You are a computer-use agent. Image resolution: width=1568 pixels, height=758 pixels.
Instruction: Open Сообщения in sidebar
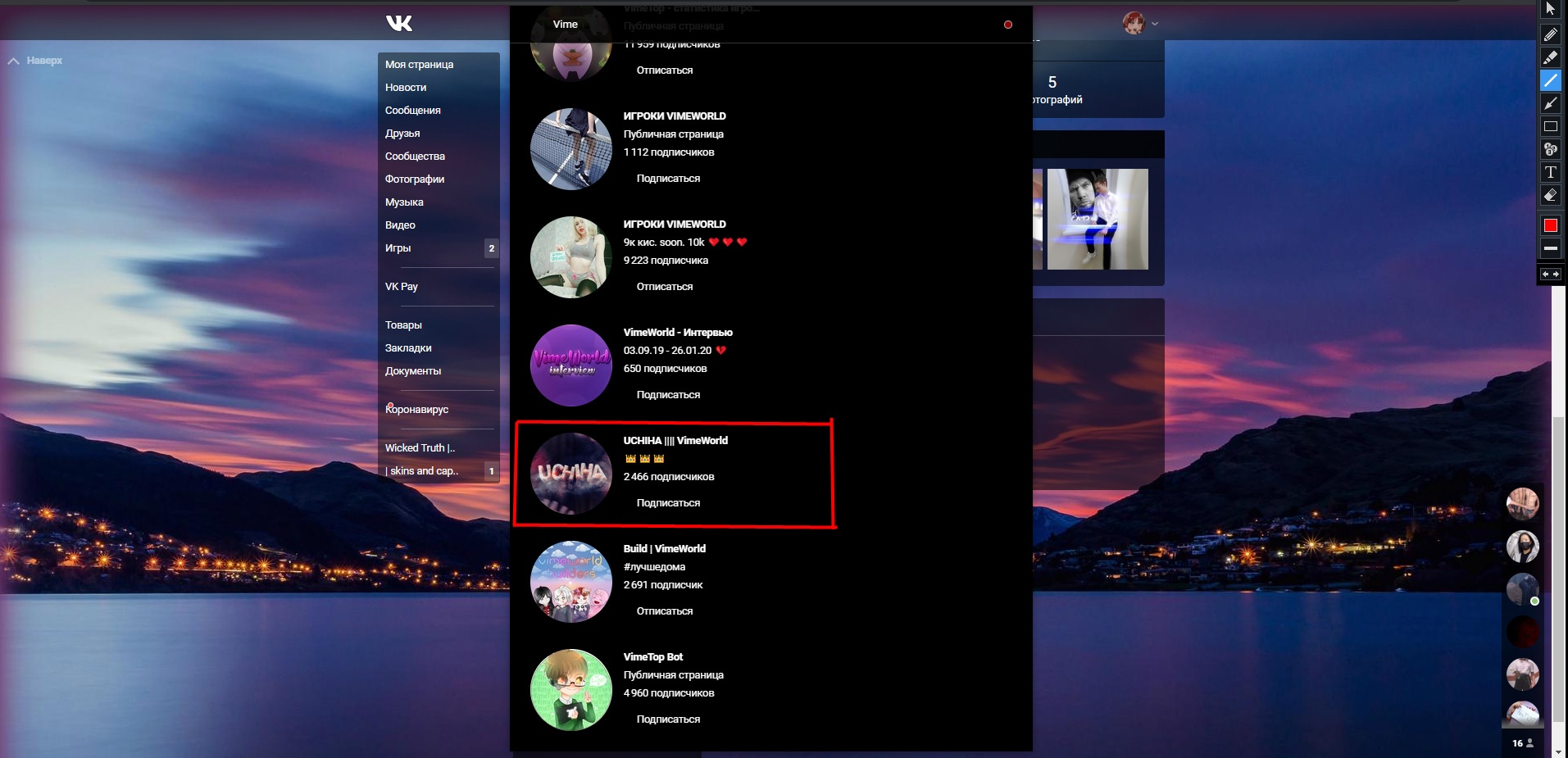point(413,110)
